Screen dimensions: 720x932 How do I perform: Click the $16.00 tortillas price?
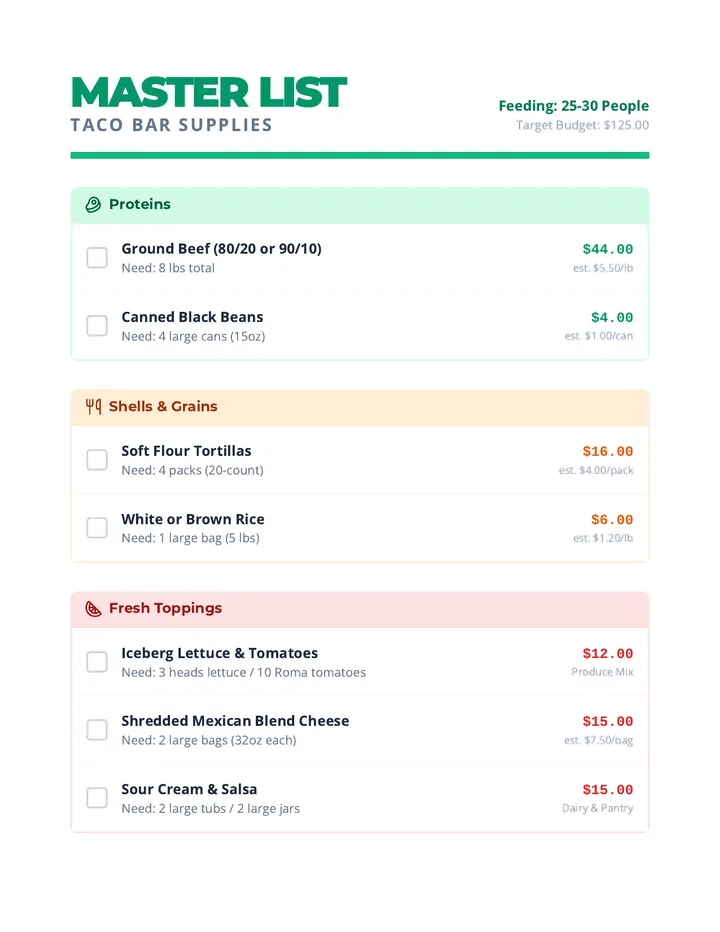coord(608,451)
